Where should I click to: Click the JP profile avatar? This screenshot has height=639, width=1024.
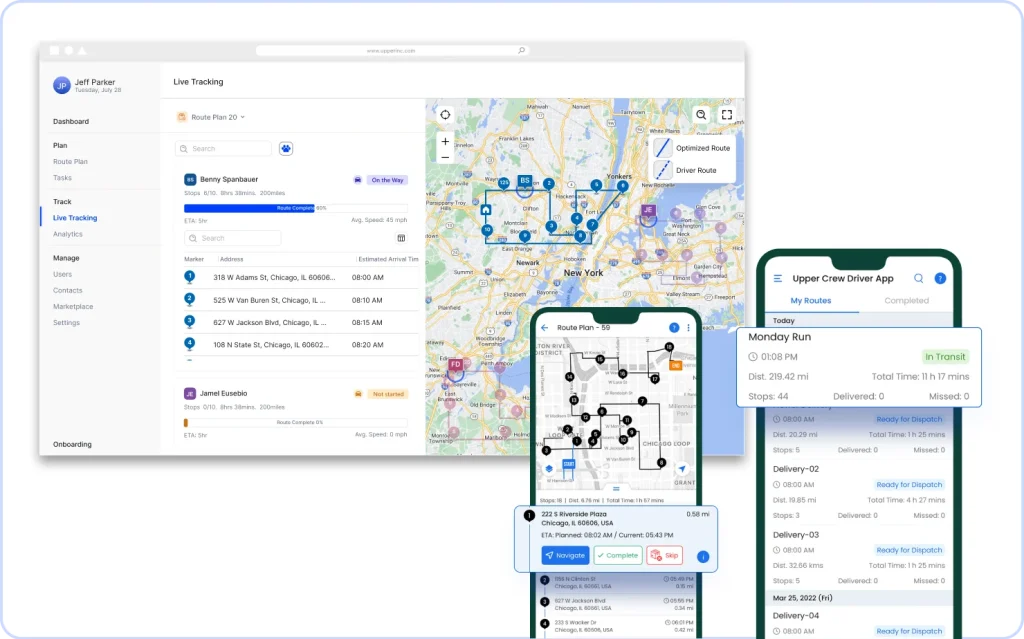tap(62, 86)
